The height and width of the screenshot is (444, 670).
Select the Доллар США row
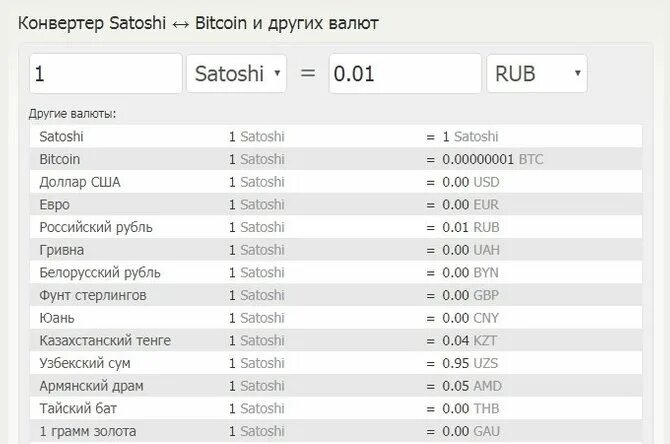pyautogui.click(x=336, y=182)
